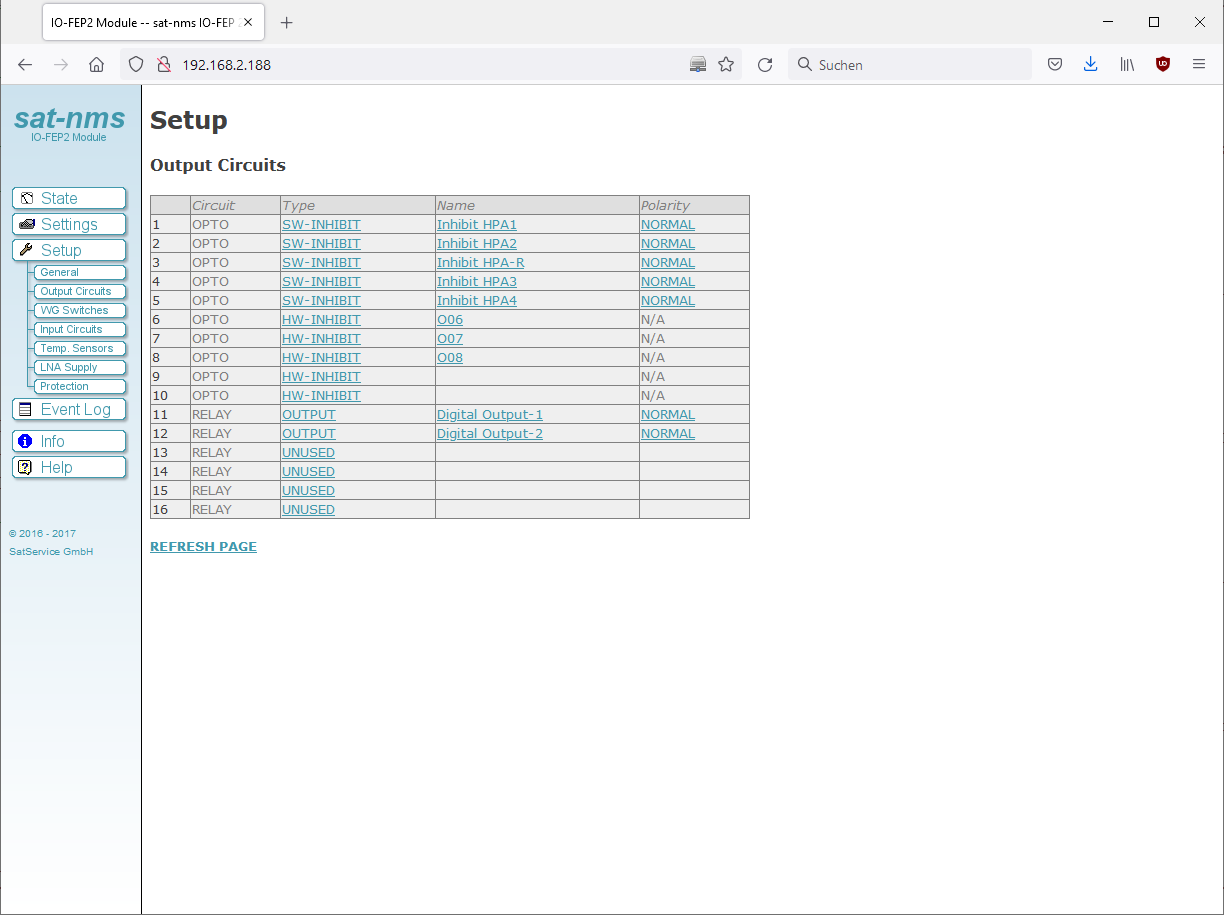Click the Firefox downloads arrow icon
Screen dimensions: 1224x915
pyautogui.click(x=1090, y=64)
